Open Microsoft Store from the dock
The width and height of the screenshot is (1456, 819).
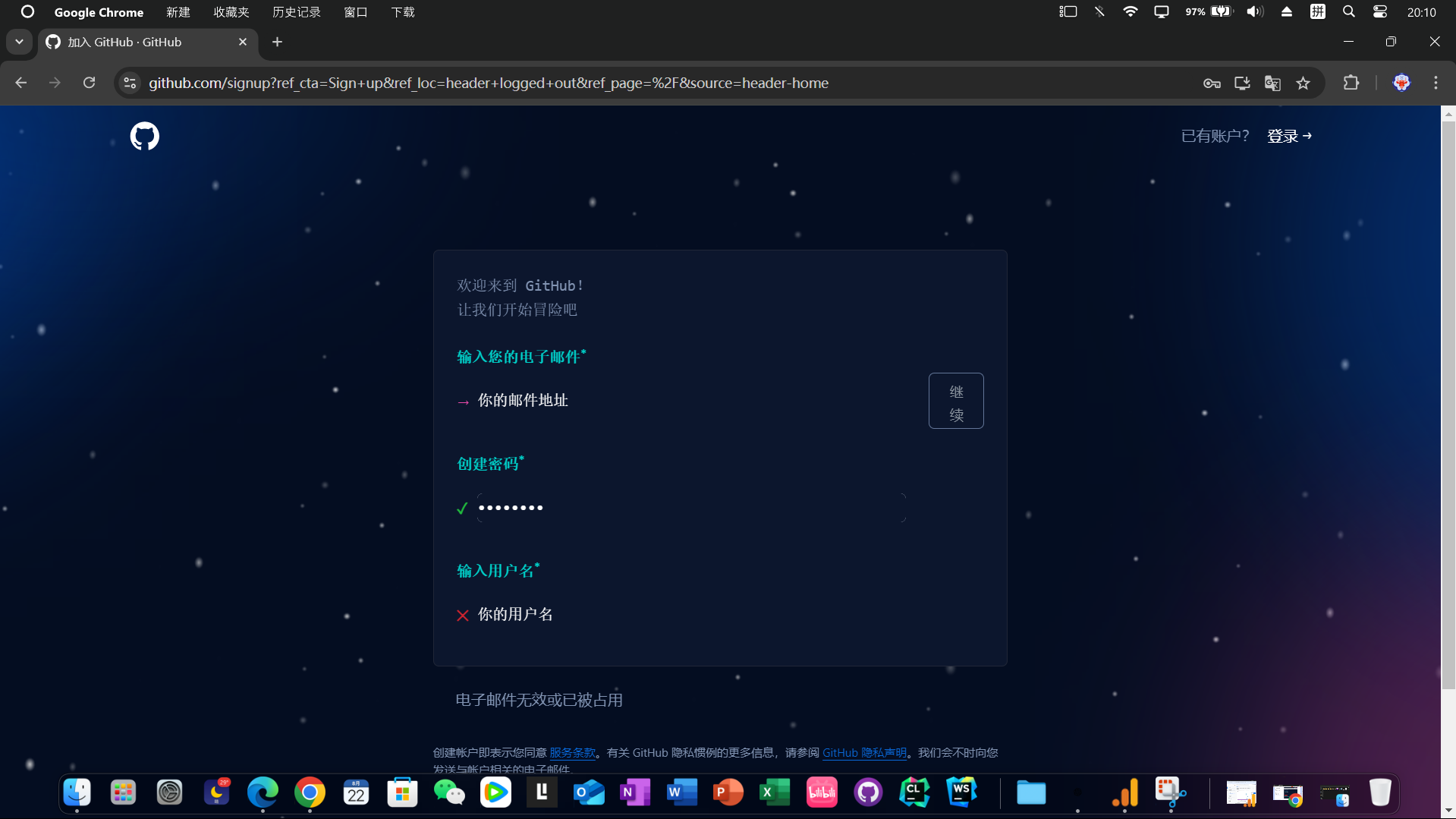(402, 792)
